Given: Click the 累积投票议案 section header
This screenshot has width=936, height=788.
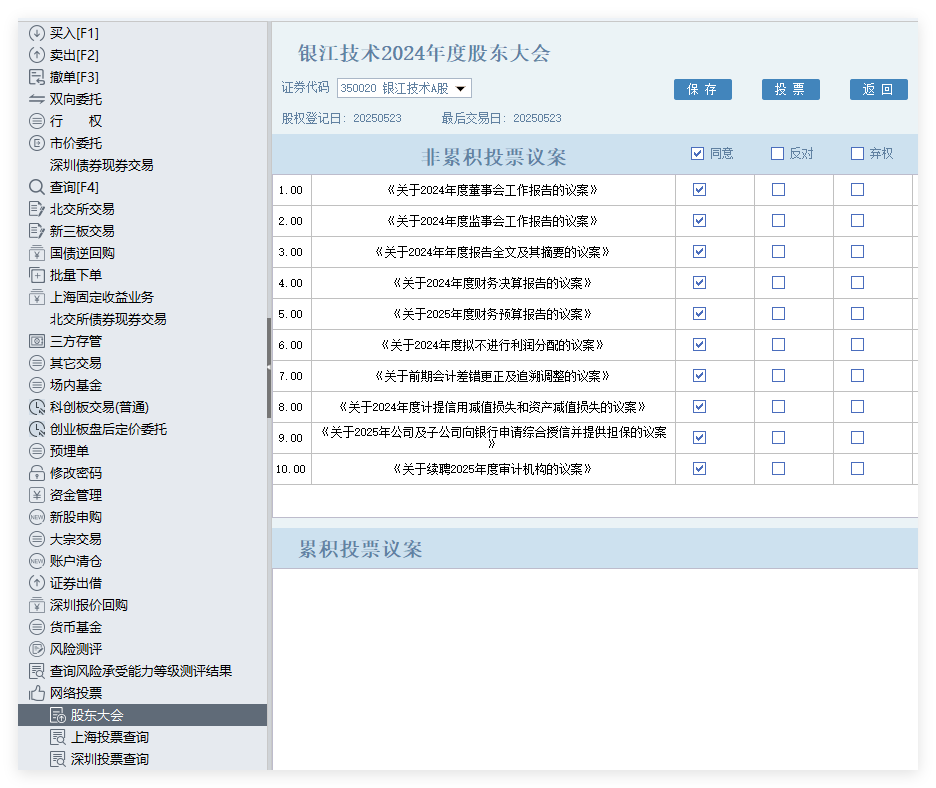Looking at the screenshot, I should point(595,549).
